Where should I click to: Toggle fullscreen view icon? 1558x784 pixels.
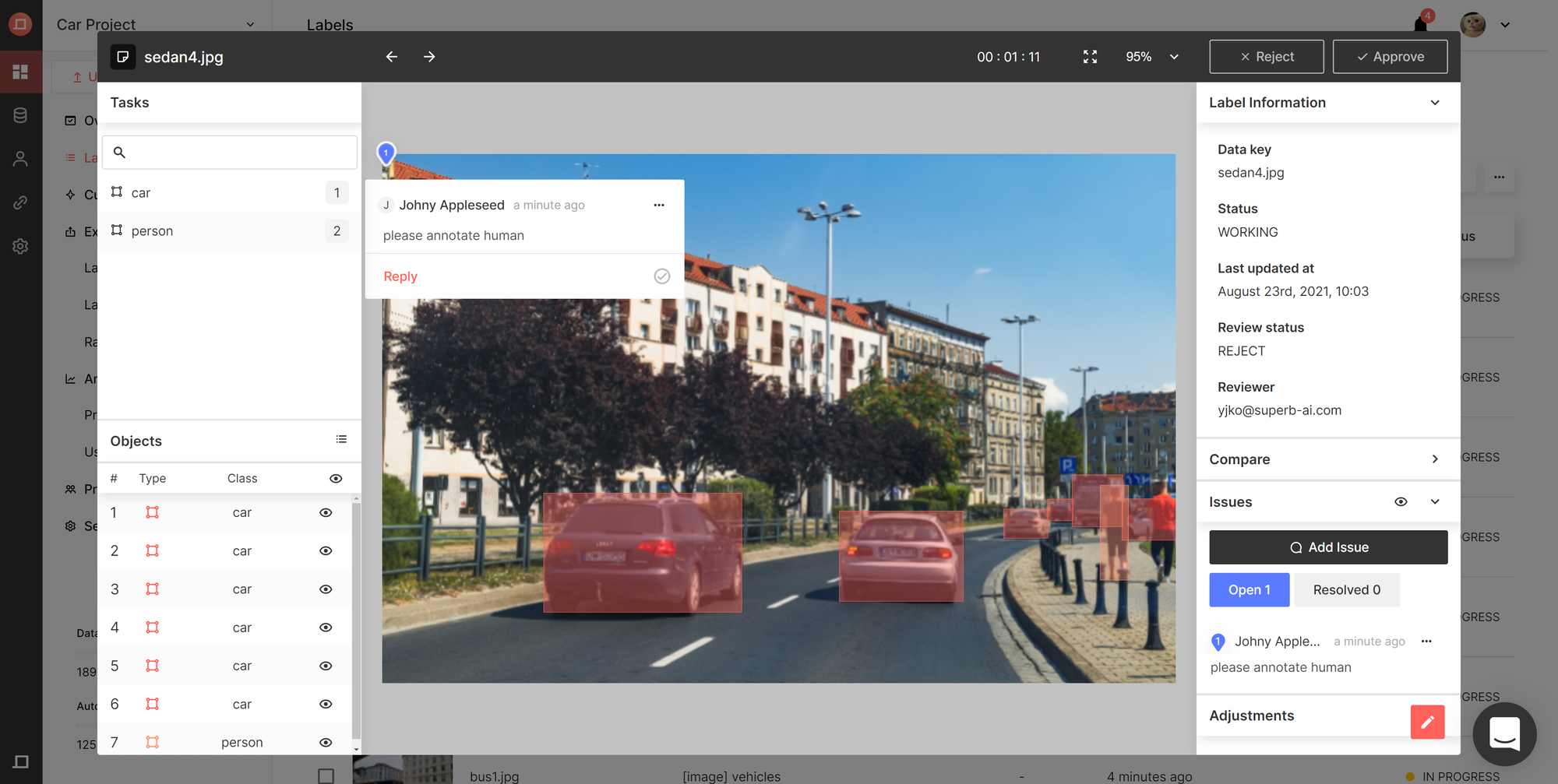[x=1090, y=57]
